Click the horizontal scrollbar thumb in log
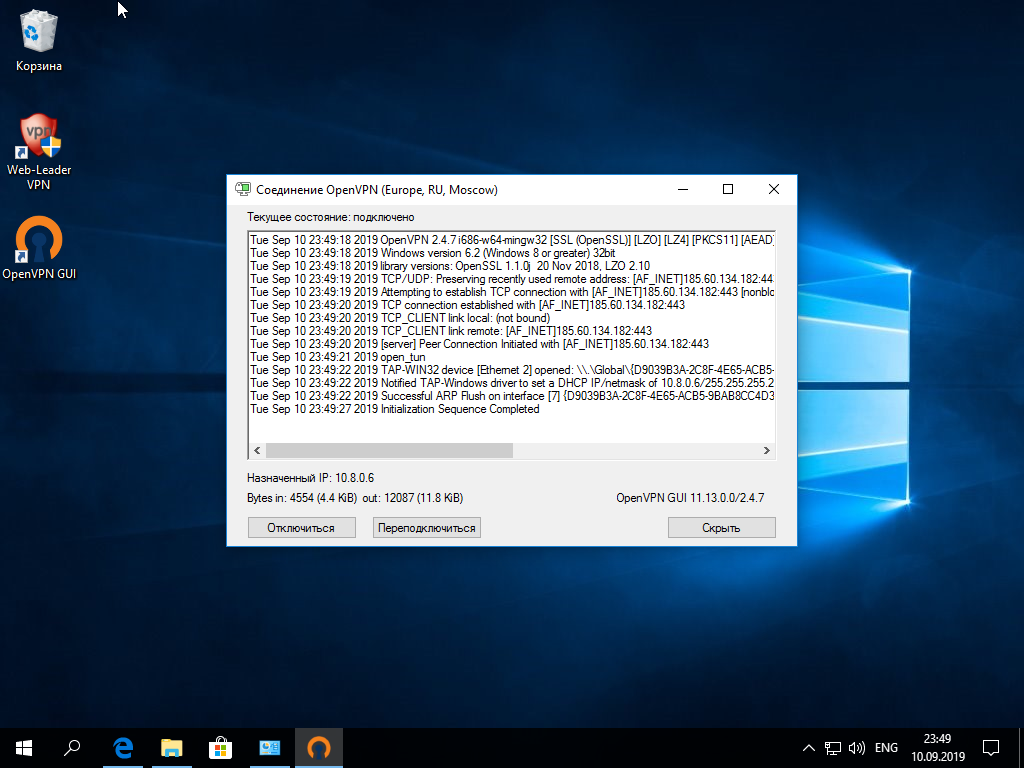The height and width of the screenshot is (768, 1024). pos(389,451)
